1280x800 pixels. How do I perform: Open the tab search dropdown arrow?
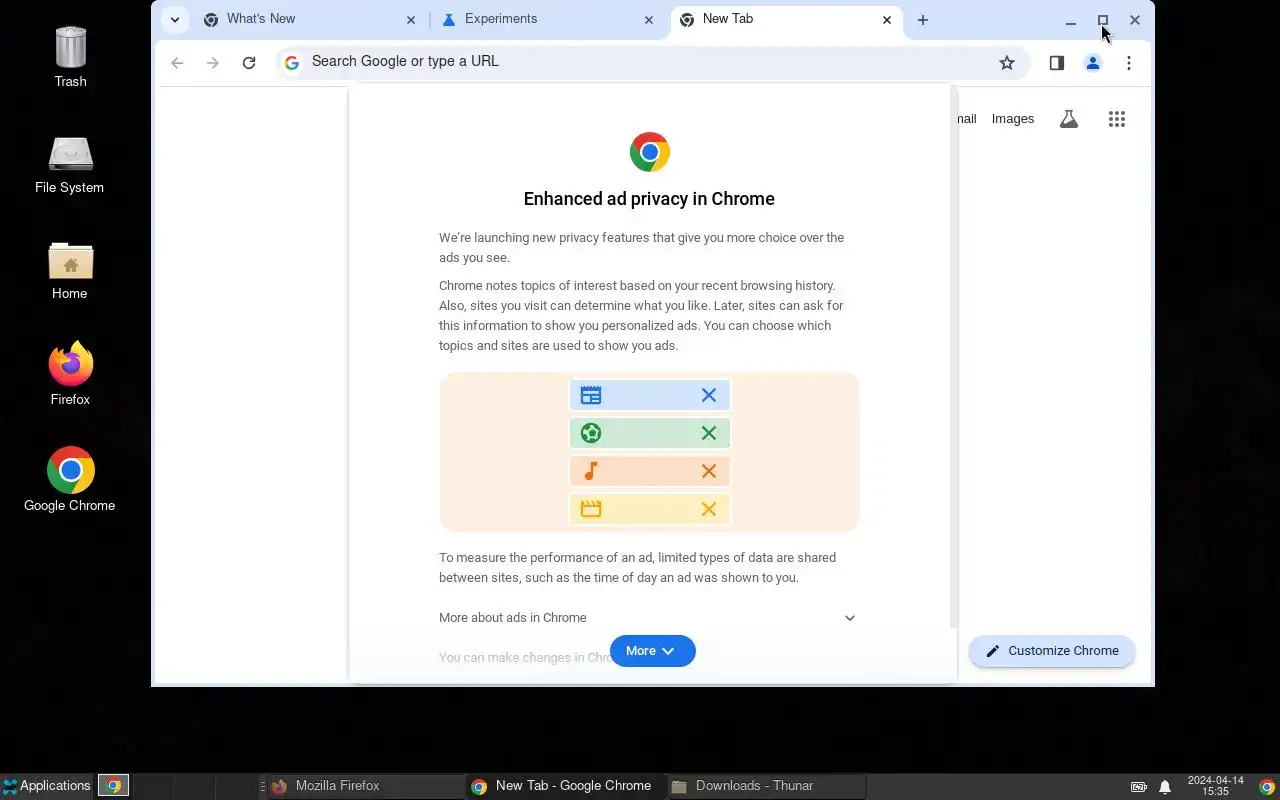coord(175,20)
